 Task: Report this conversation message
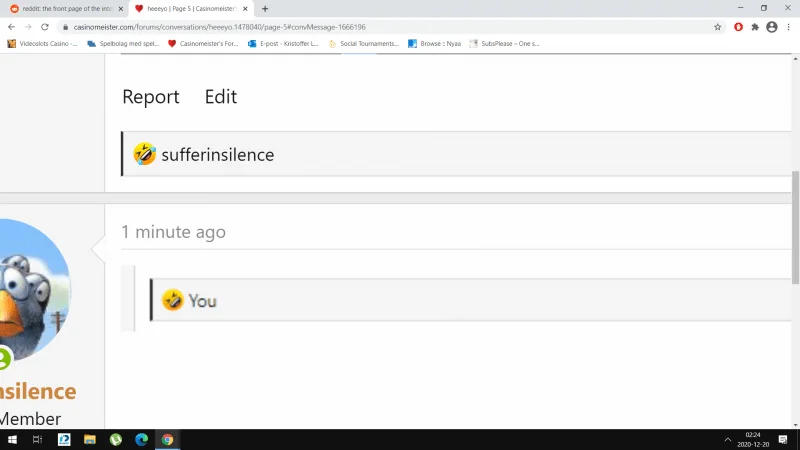(x=151, y=97)
